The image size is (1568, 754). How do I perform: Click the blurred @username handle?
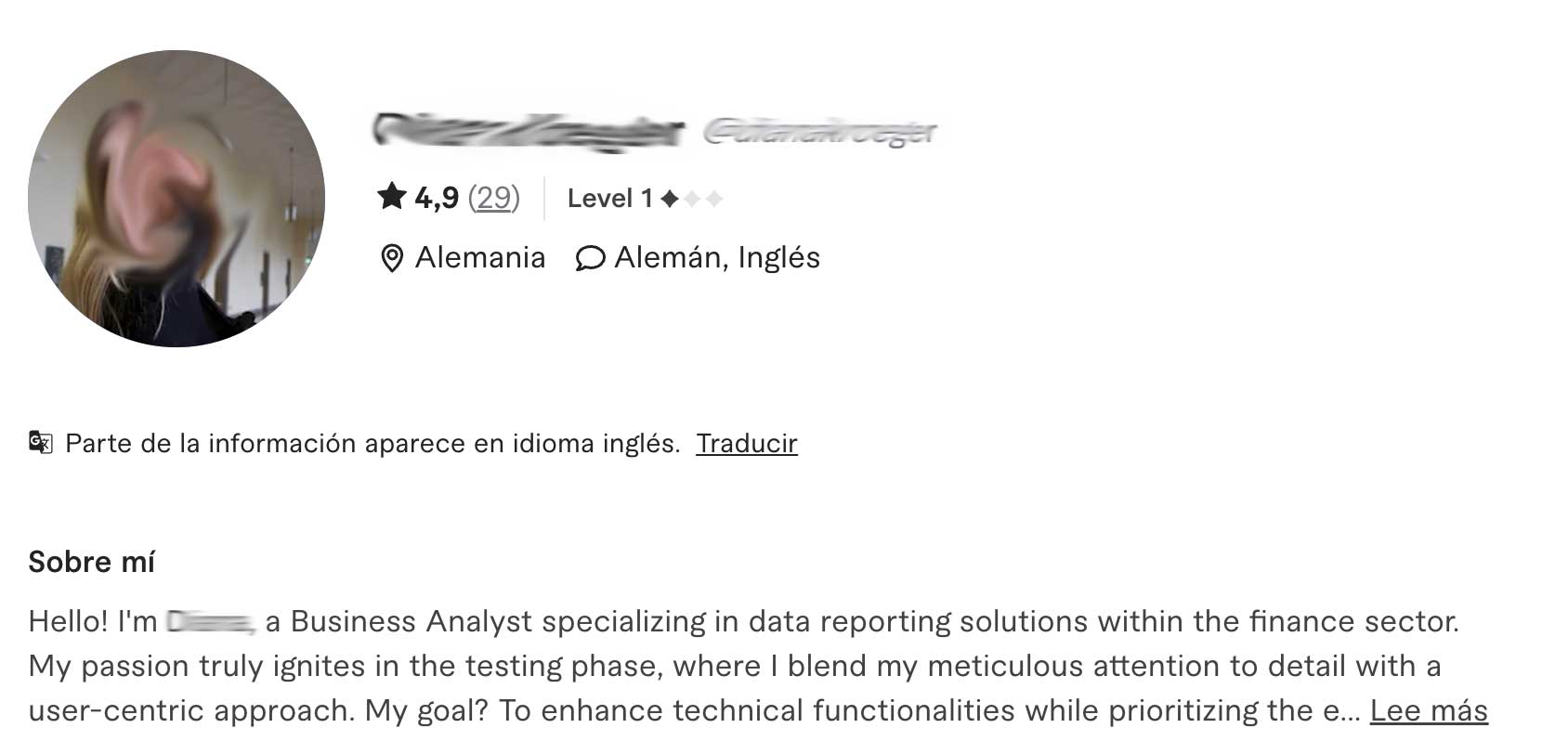click(820, 134)
